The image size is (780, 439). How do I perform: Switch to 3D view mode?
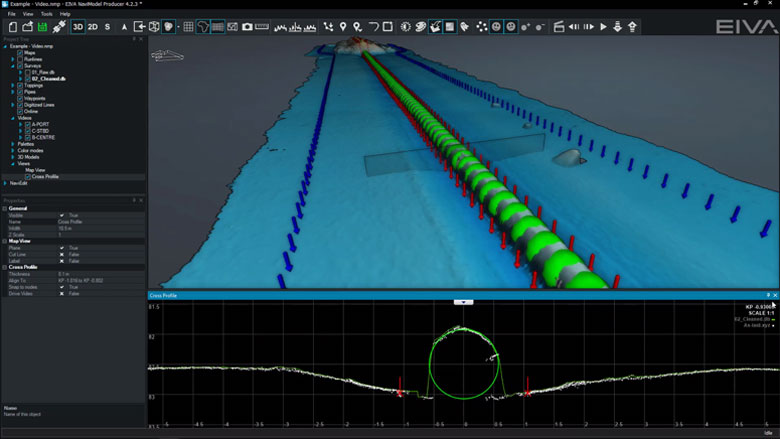78,27
